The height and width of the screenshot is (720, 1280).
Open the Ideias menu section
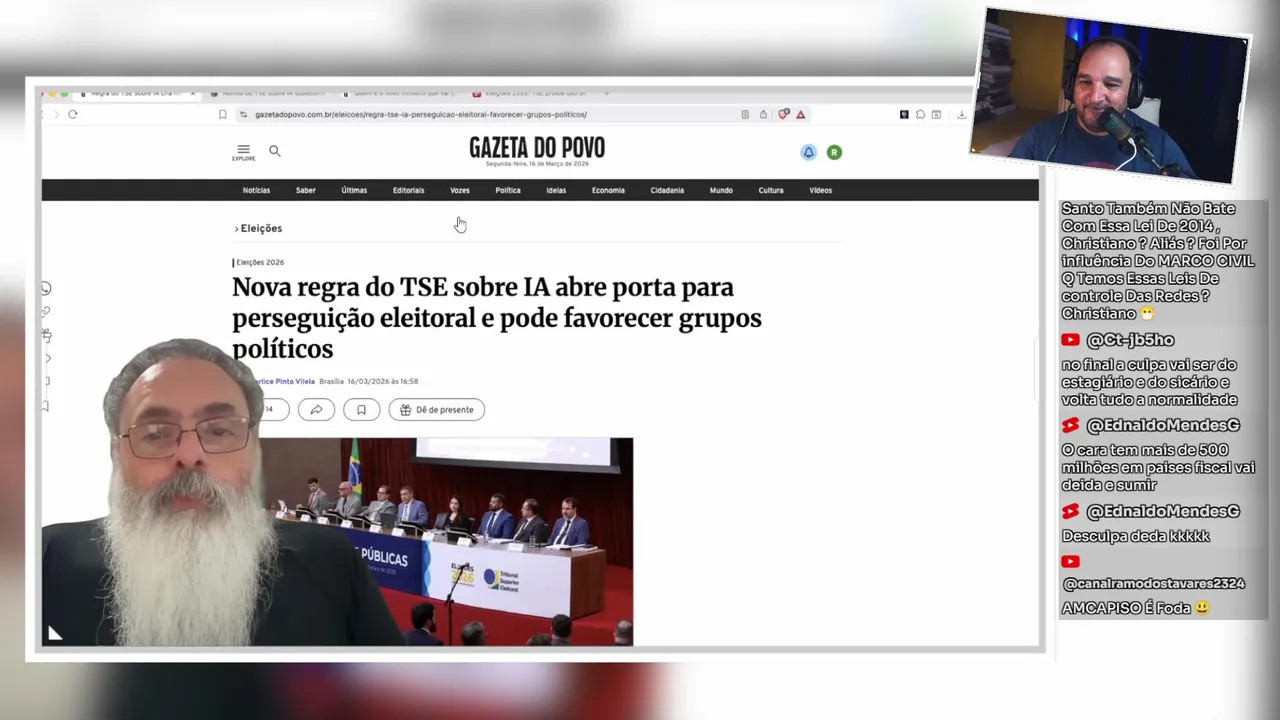pyautogui.click(x=556, y=190)
